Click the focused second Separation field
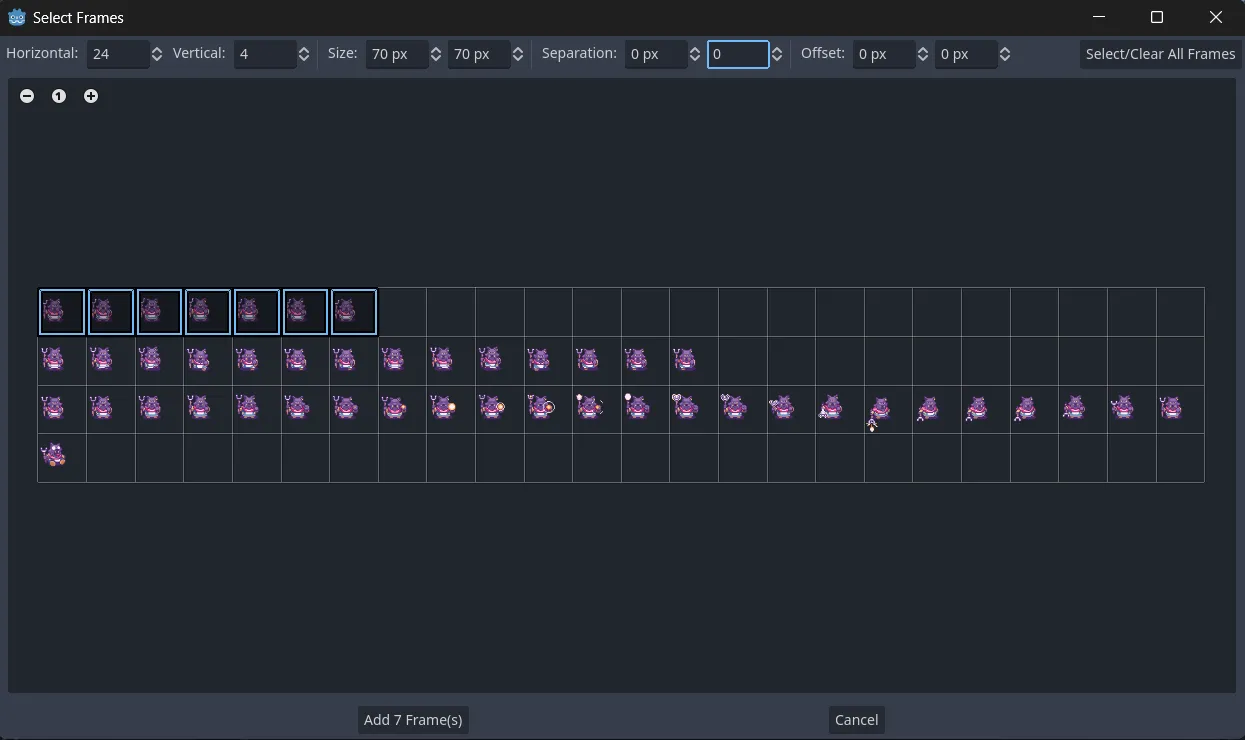This screenshot has width=1245, height=740. [738, 54]
